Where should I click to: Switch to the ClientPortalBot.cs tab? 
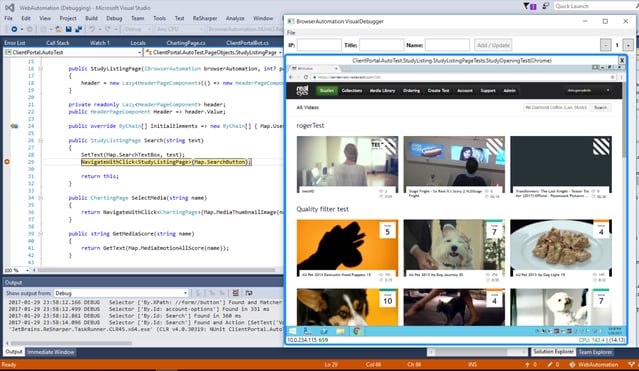click(x=247, y=43)
